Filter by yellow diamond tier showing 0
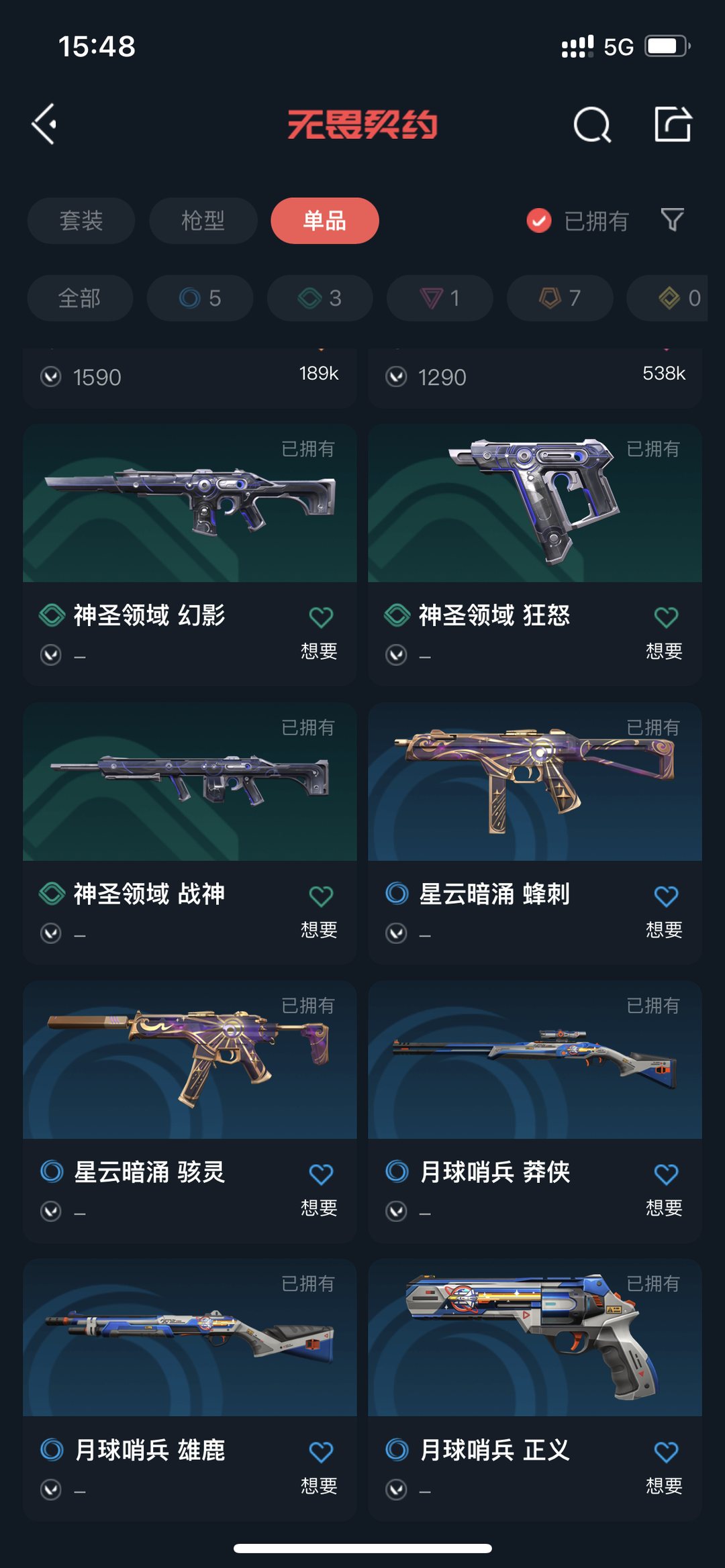 click(667, 298)
